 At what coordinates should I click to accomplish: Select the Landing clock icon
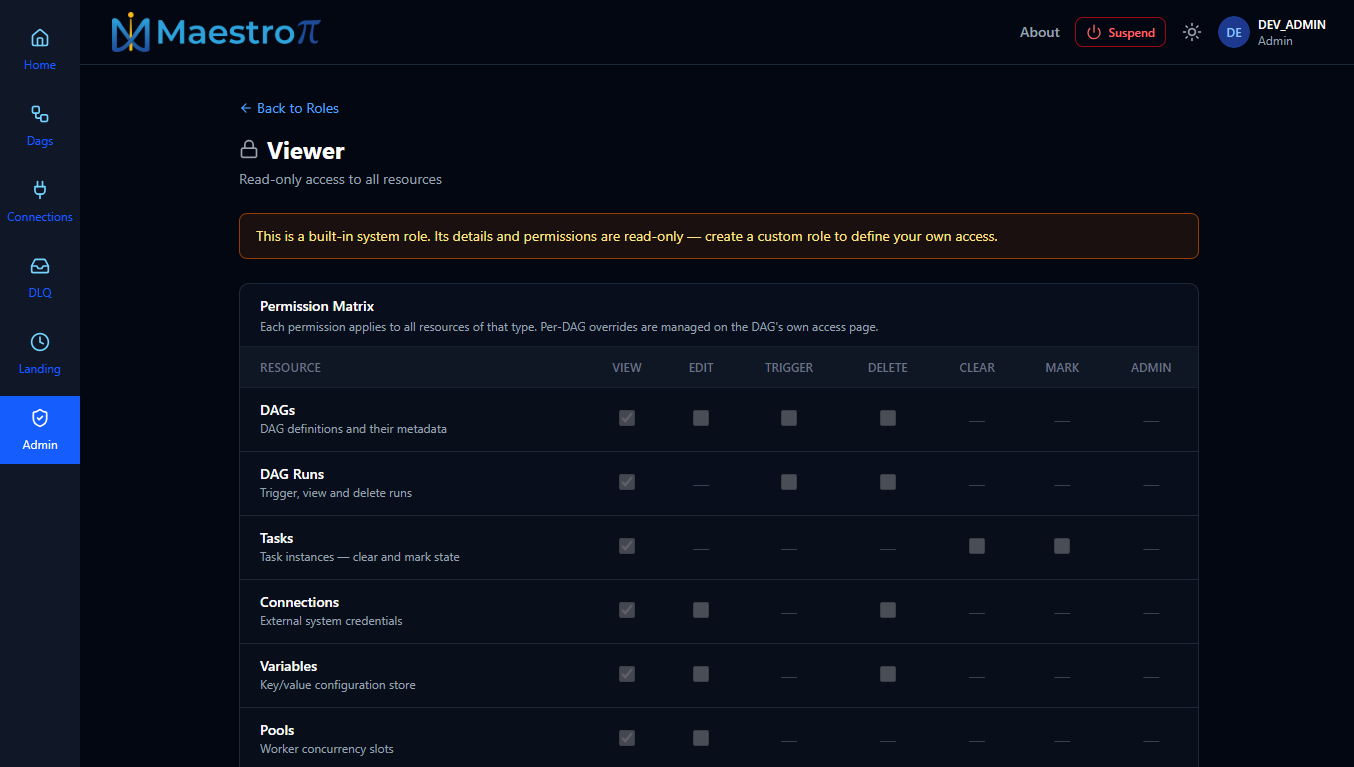[x=40, y=342]
